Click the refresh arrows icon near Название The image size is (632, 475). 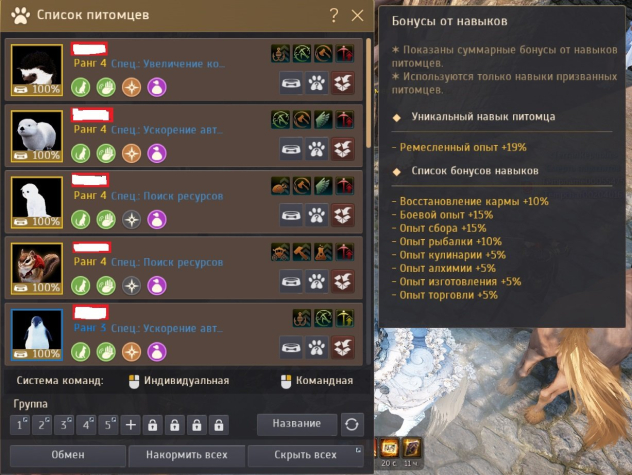coord(352,425)
